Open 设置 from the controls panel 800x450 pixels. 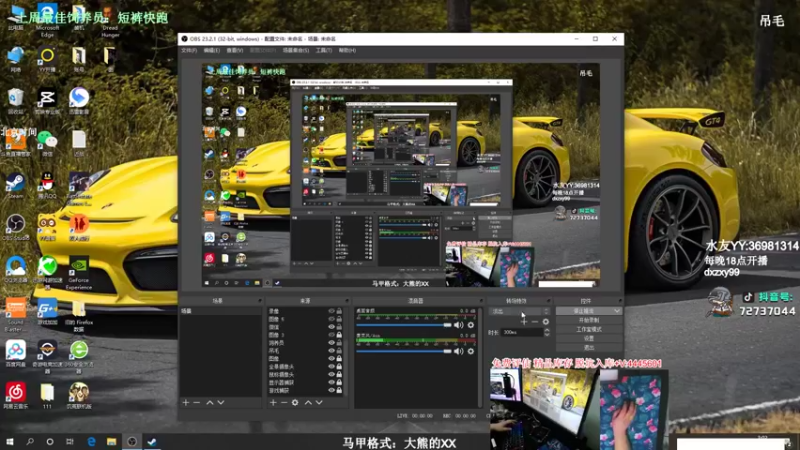589,338
